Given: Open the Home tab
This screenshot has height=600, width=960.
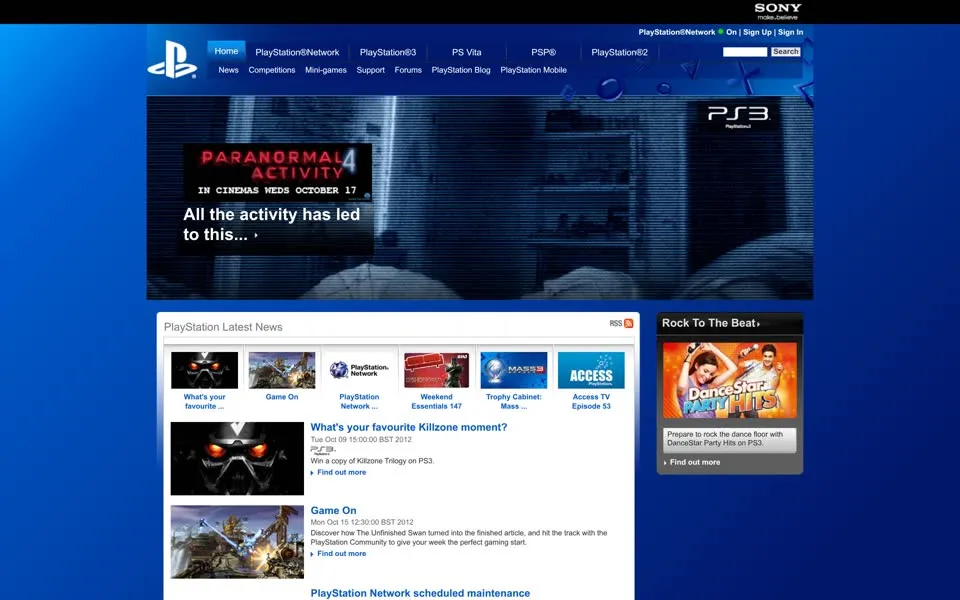Looking at the screenshot, I should [x=226, y=51].
